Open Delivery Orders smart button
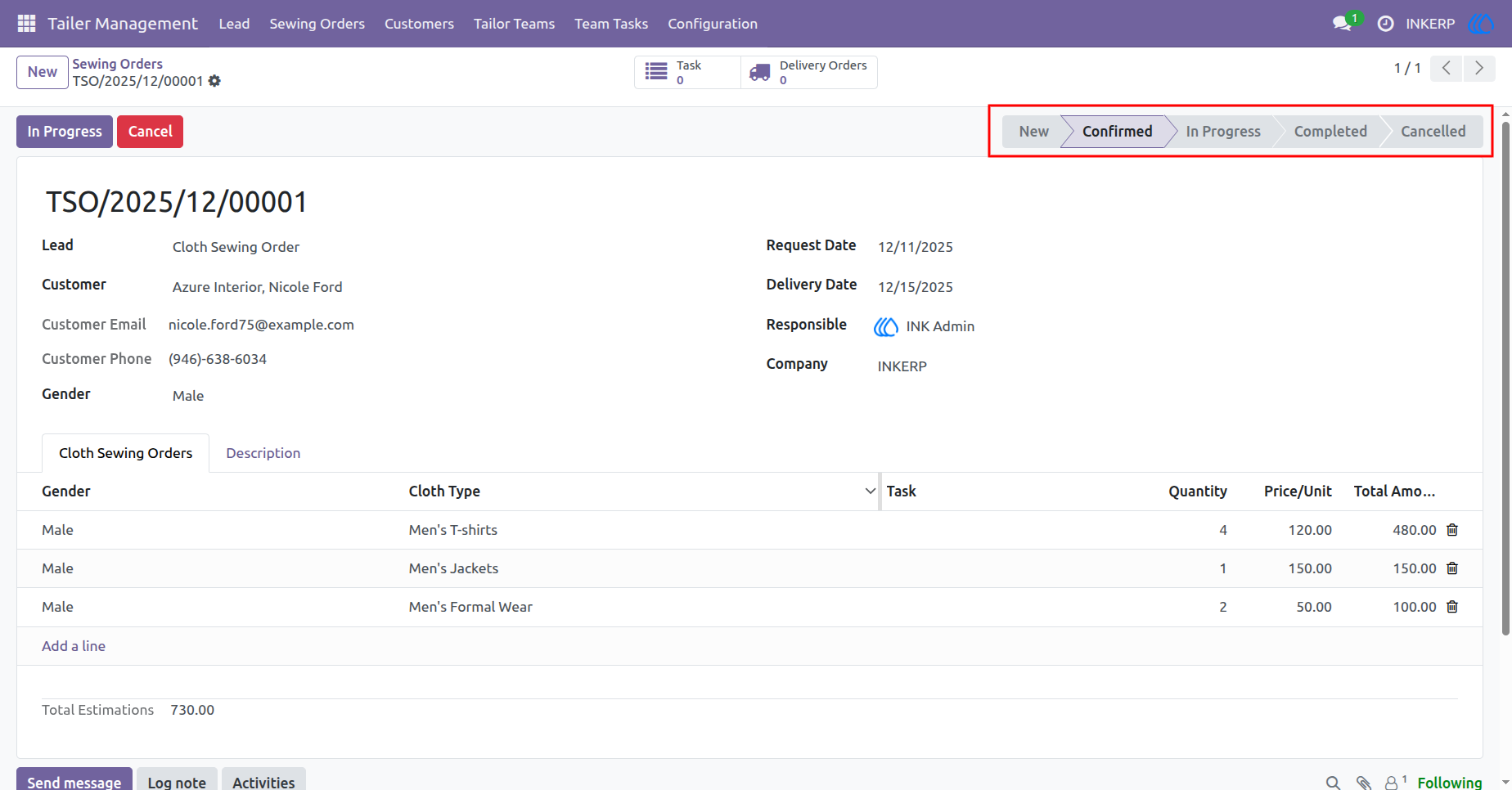1512x790 pixels. click(809, 72)
